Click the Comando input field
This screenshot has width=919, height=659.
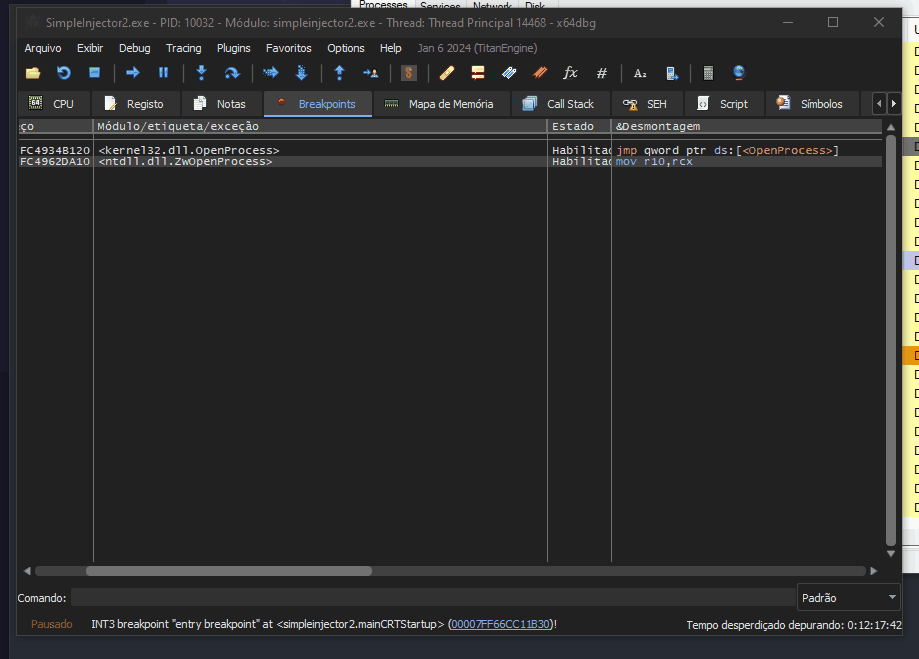click(432, 598)
